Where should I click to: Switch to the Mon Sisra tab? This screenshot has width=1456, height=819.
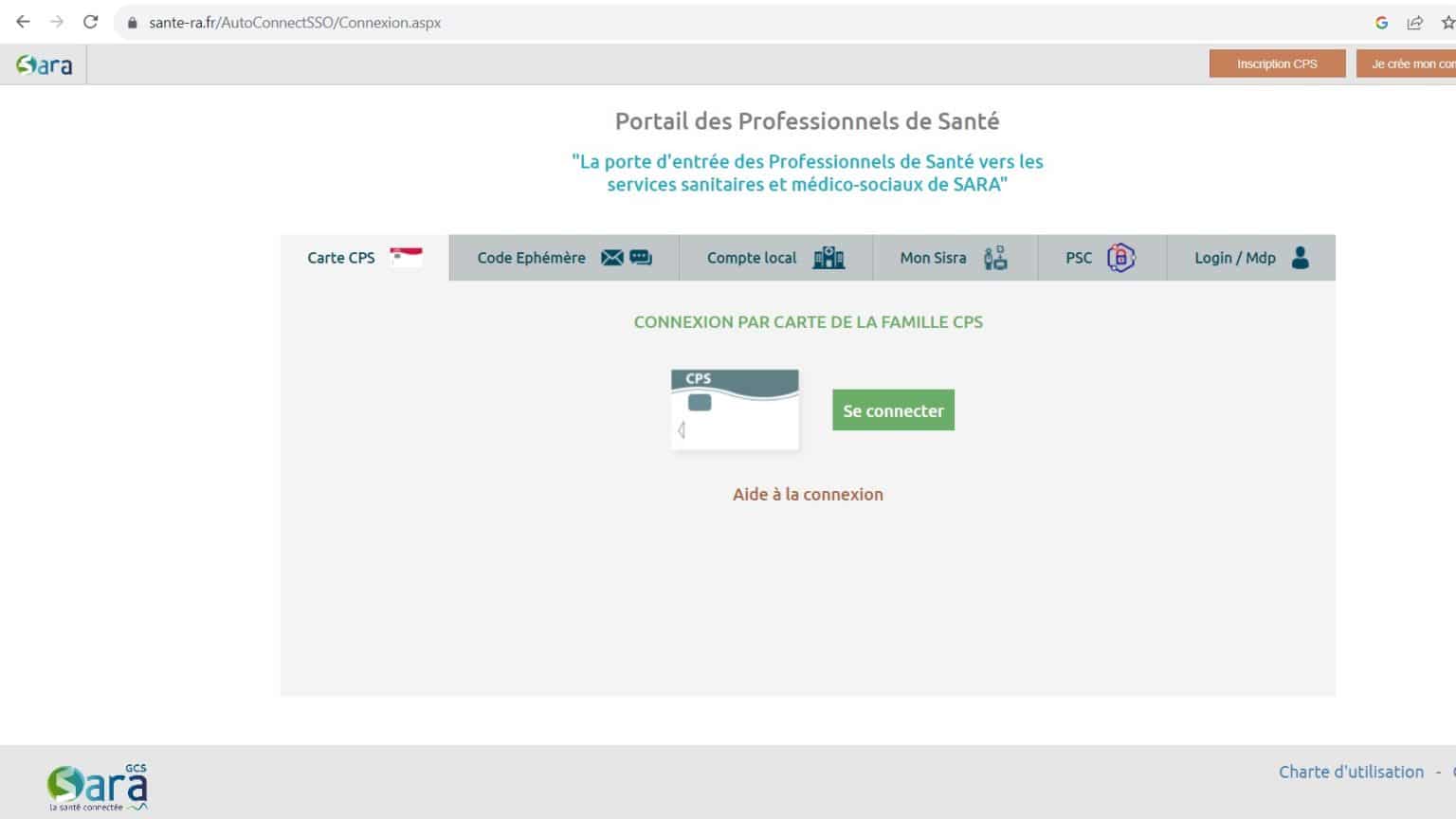[954, 258]
